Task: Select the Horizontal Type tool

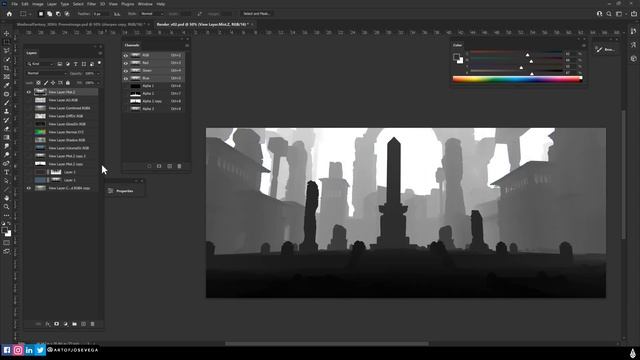Action: coord(7,172)
